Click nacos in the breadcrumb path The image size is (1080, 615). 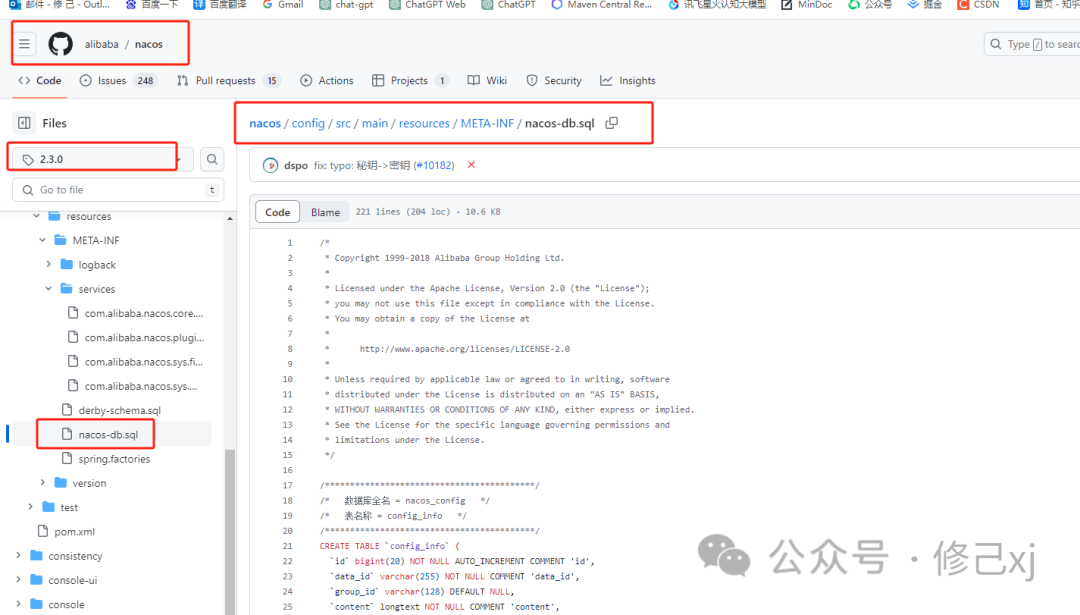coord(265,123)
